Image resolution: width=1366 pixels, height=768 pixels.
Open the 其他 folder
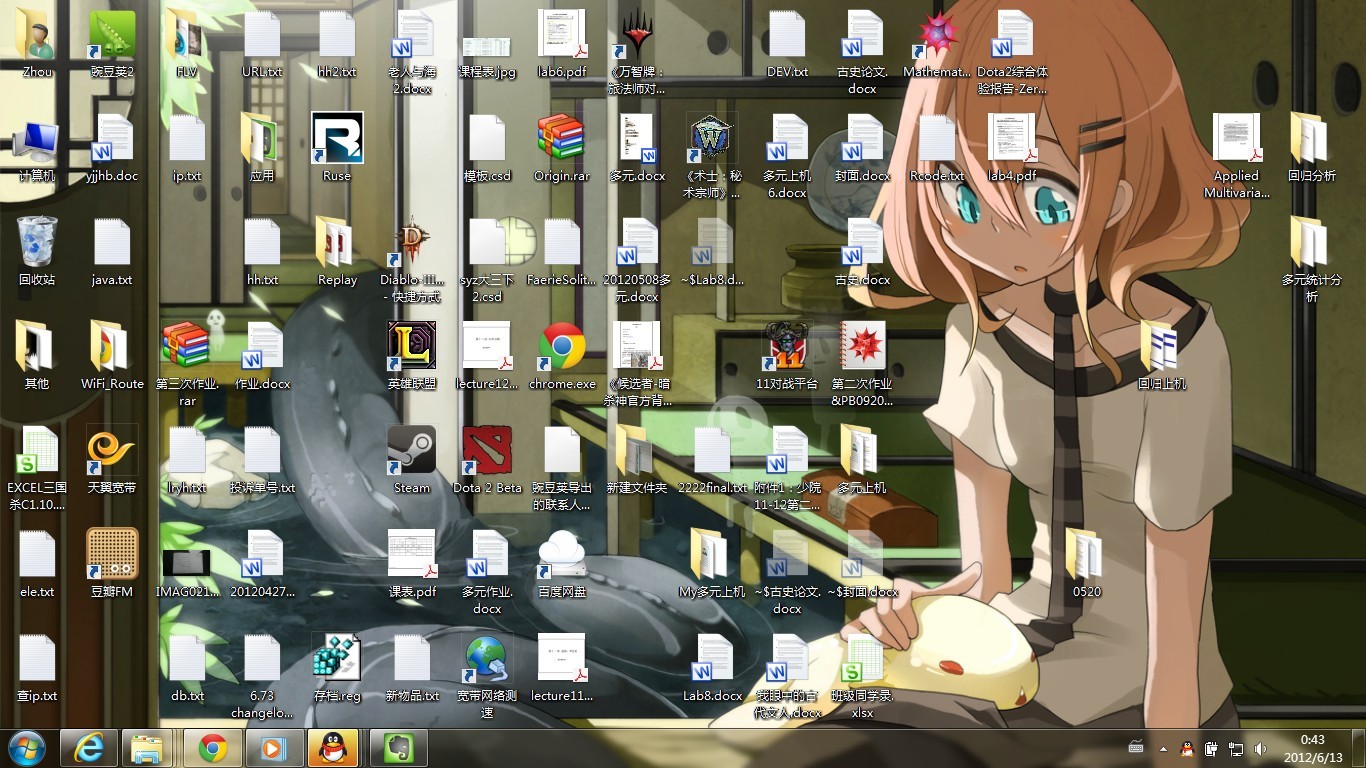[x=37, y=346]
